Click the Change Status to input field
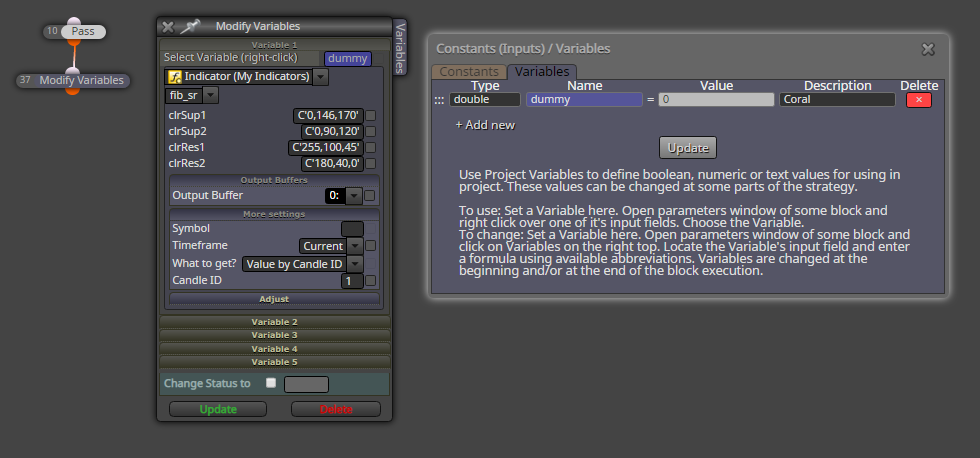The image size is (980, 458). point(306,384)
